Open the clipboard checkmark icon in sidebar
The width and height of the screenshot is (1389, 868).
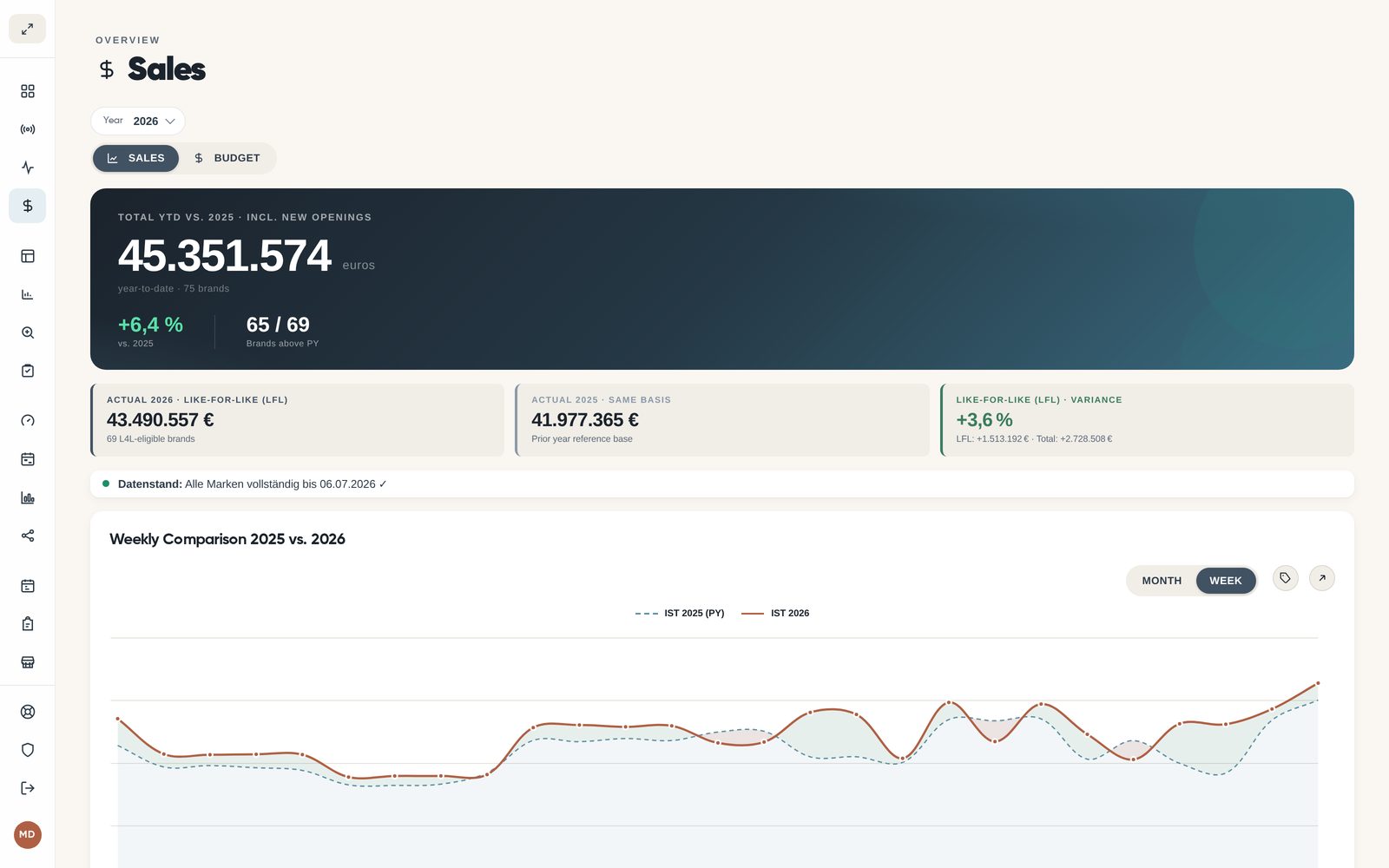[x=28, y=371]
